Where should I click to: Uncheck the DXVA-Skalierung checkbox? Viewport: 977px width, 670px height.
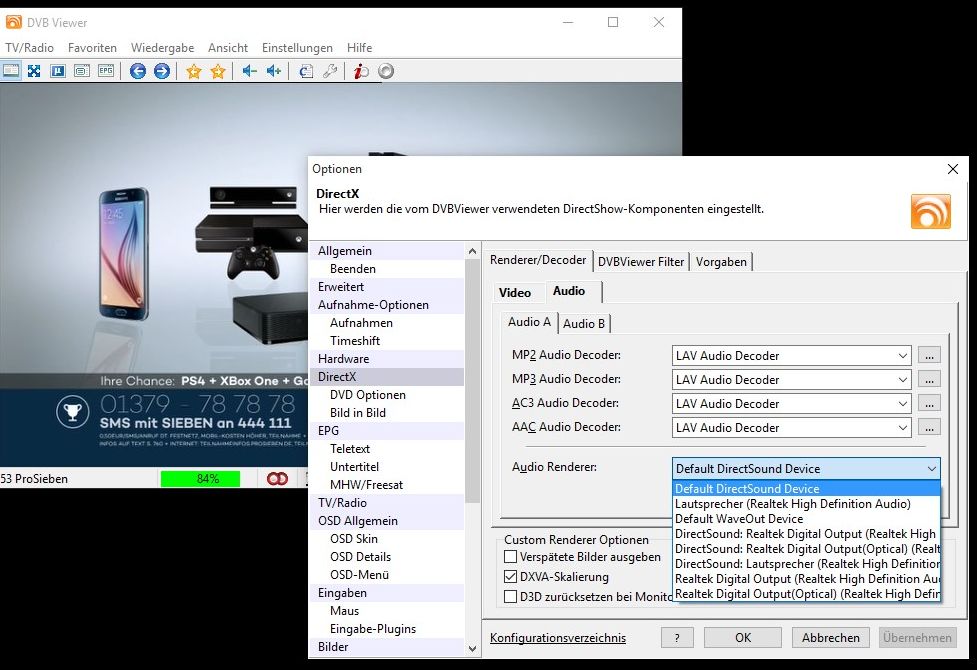click(x=511, y=577)
